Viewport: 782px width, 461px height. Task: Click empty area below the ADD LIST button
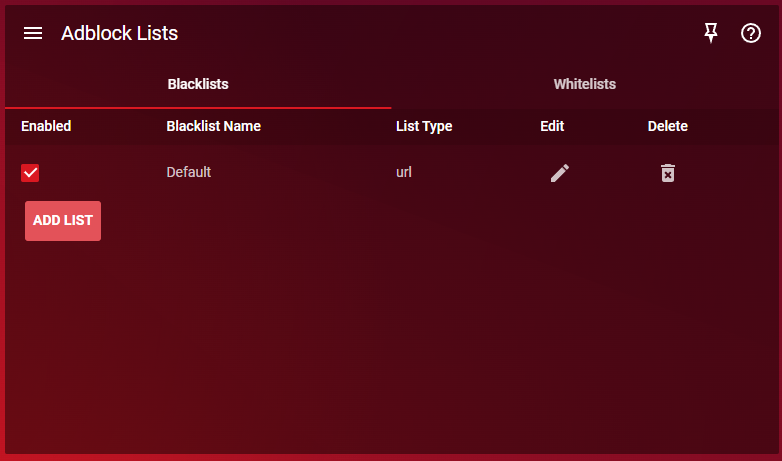[63, 330]
